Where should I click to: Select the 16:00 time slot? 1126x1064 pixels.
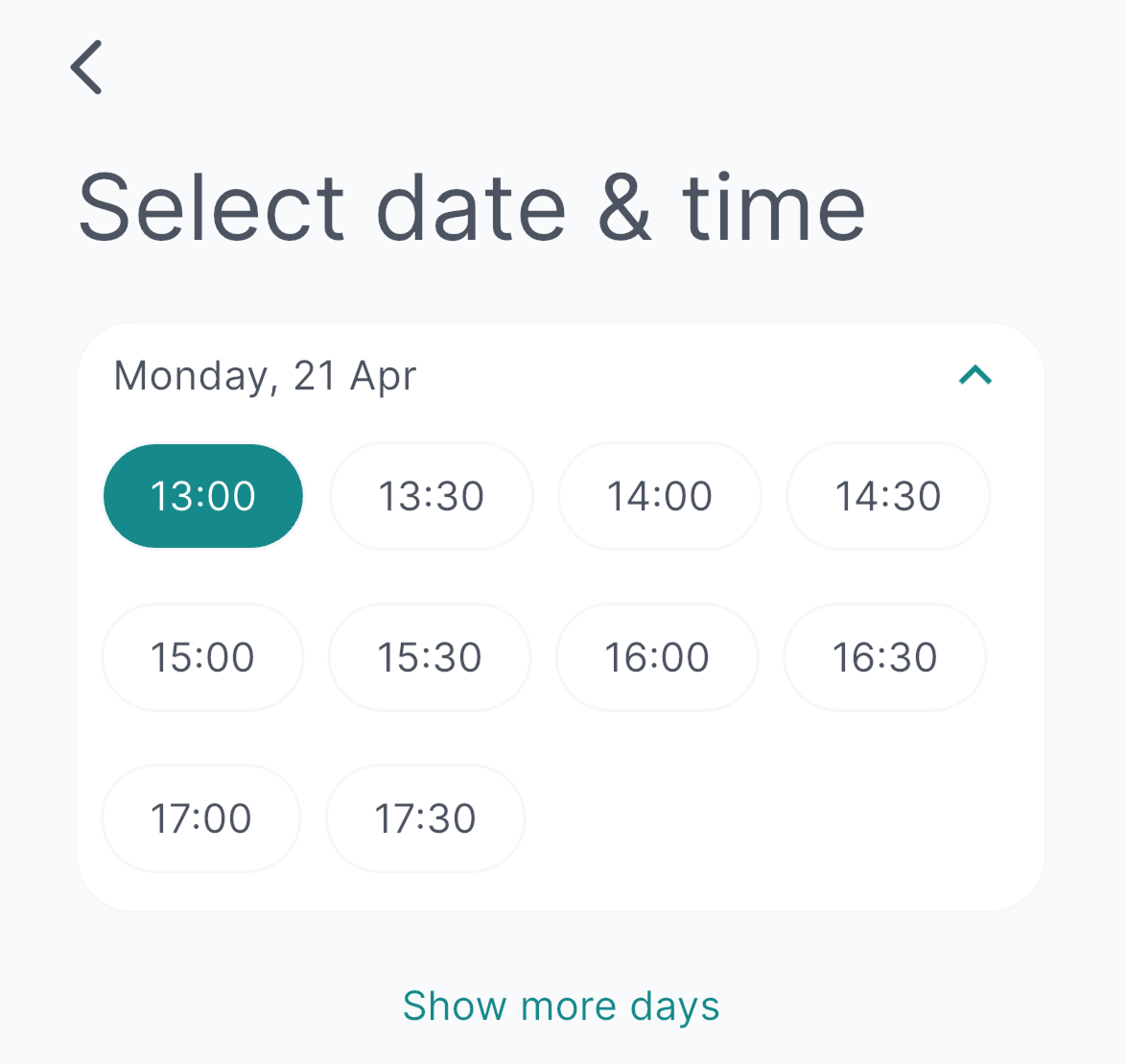pyautogui.click(x=657, y=657)
